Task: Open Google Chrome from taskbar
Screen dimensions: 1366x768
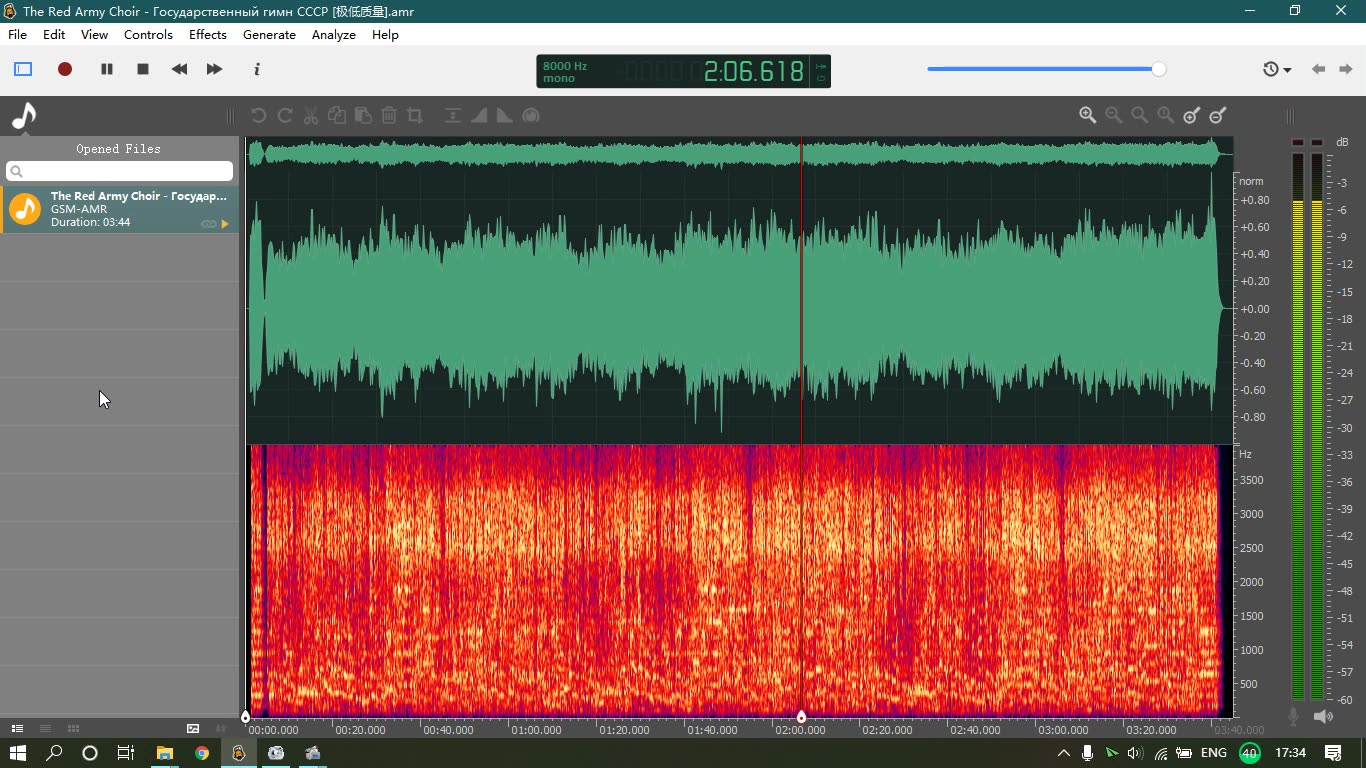Action: click(x=202, y=753)
